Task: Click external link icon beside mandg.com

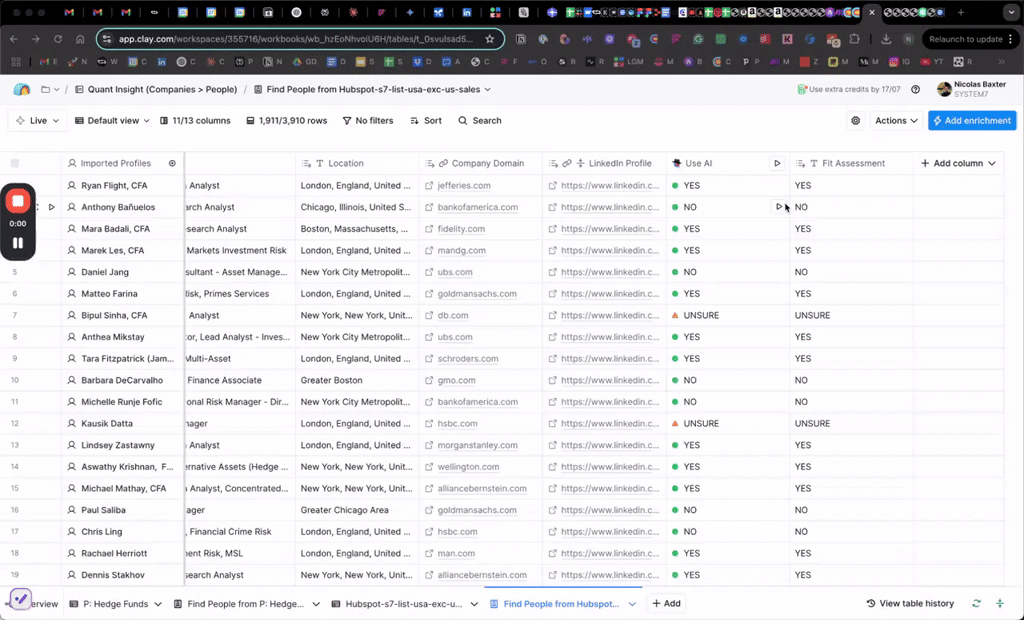Action: pos(429,250)
